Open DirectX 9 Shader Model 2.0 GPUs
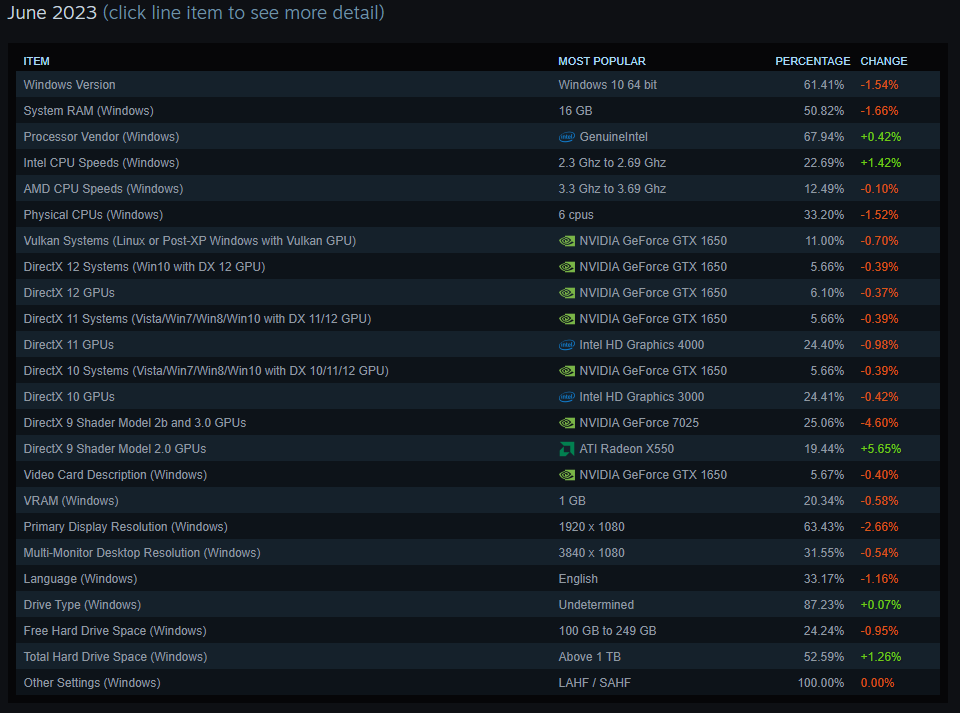The width and height of the screenshot is (960, 713). pos(478,449)
